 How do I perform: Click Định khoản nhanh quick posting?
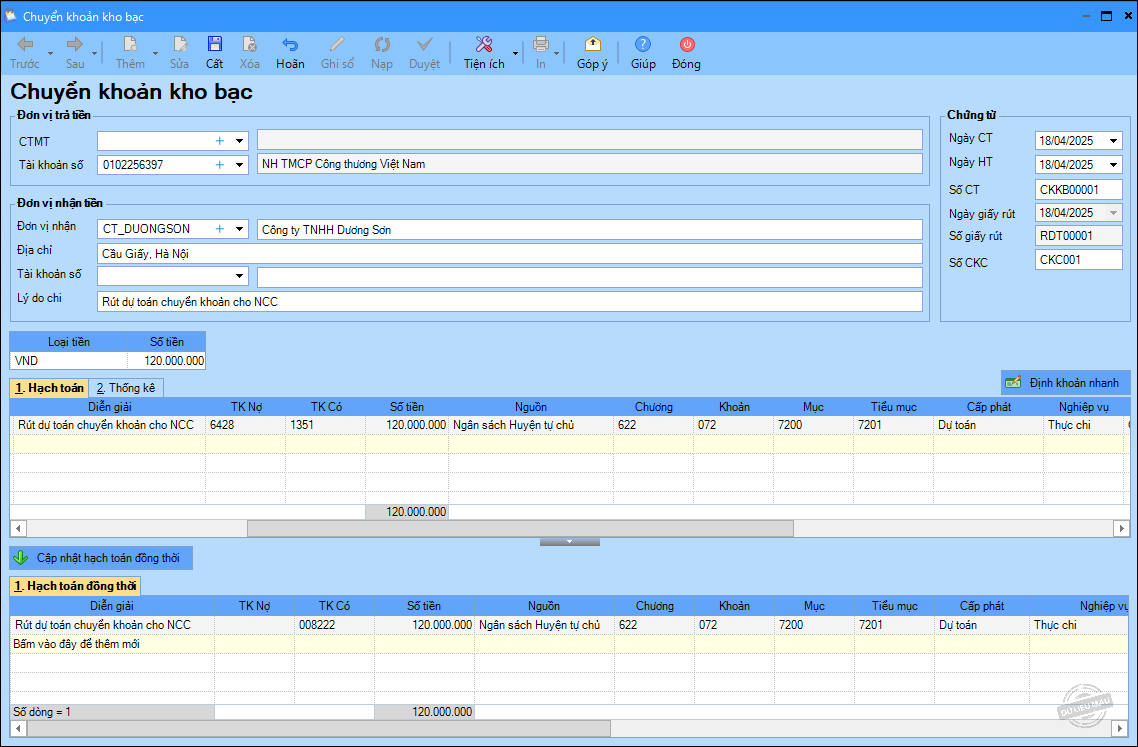click(x=1065, y=383)
